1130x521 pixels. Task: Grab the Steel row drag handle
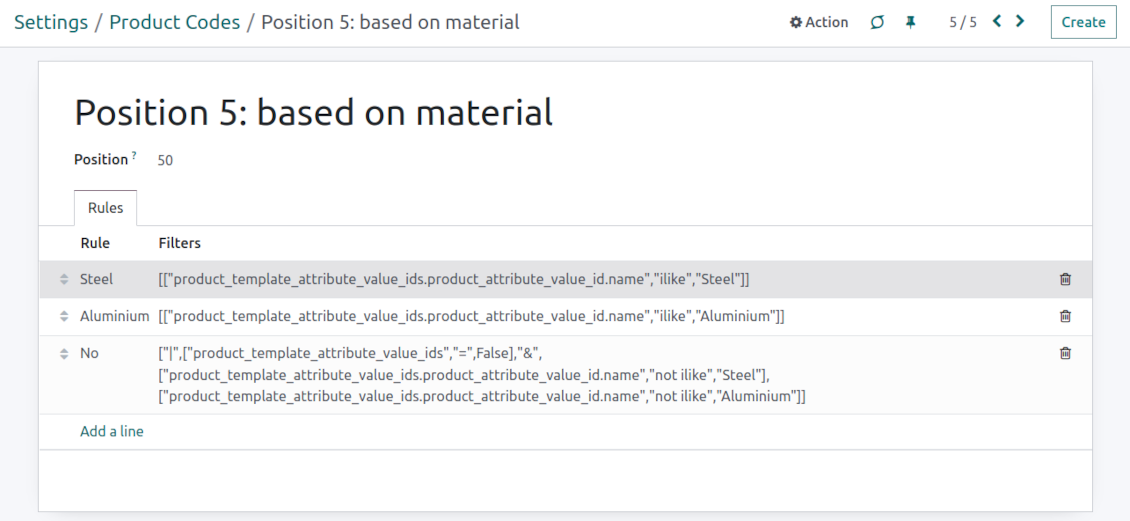[64, 280]
